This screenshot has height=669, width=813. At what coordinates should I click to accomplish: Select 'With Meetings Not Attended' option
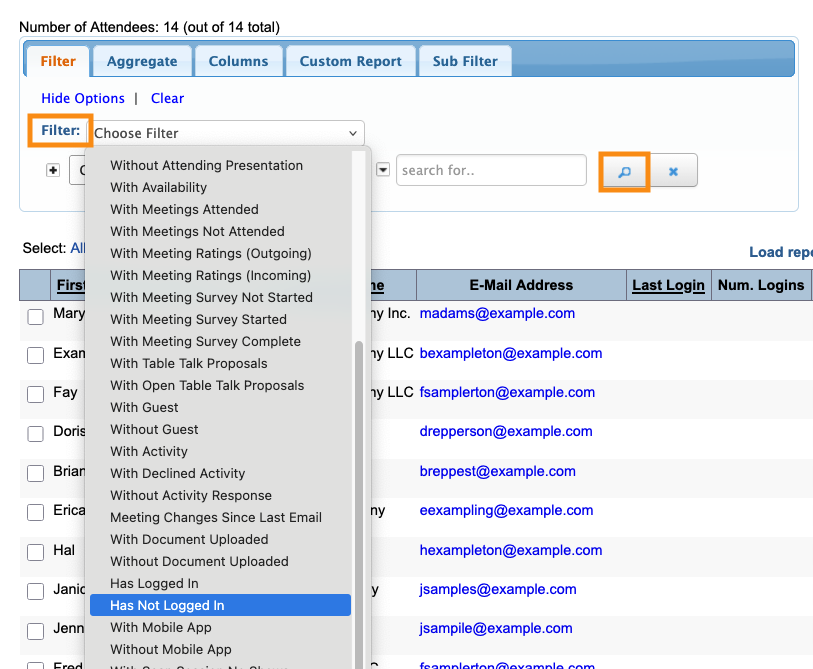(x=220, y=231)
